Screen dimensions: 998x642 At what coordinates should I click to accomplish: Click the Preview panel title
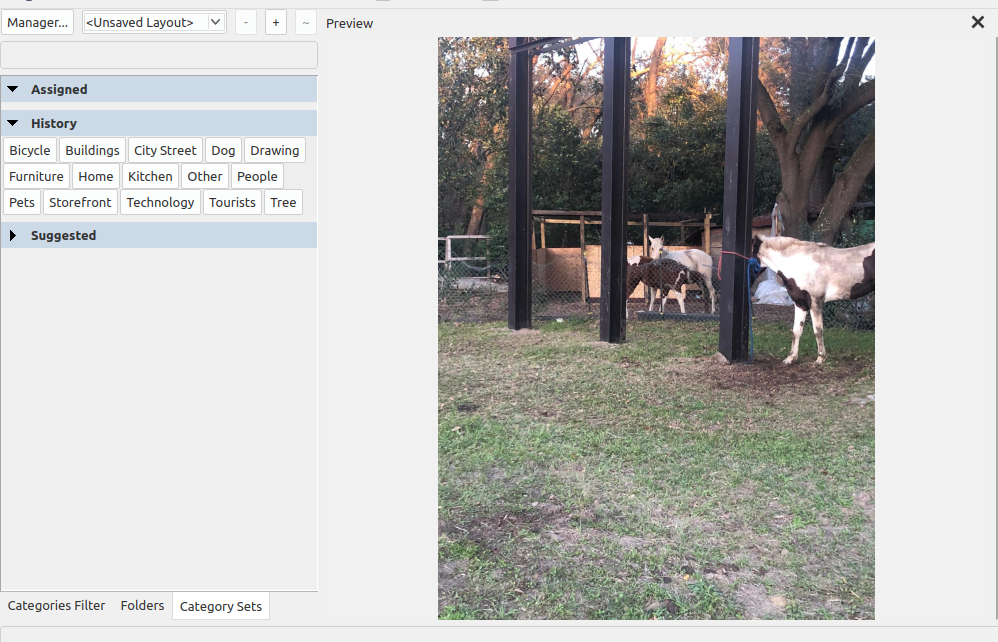[x=349, y=24]
